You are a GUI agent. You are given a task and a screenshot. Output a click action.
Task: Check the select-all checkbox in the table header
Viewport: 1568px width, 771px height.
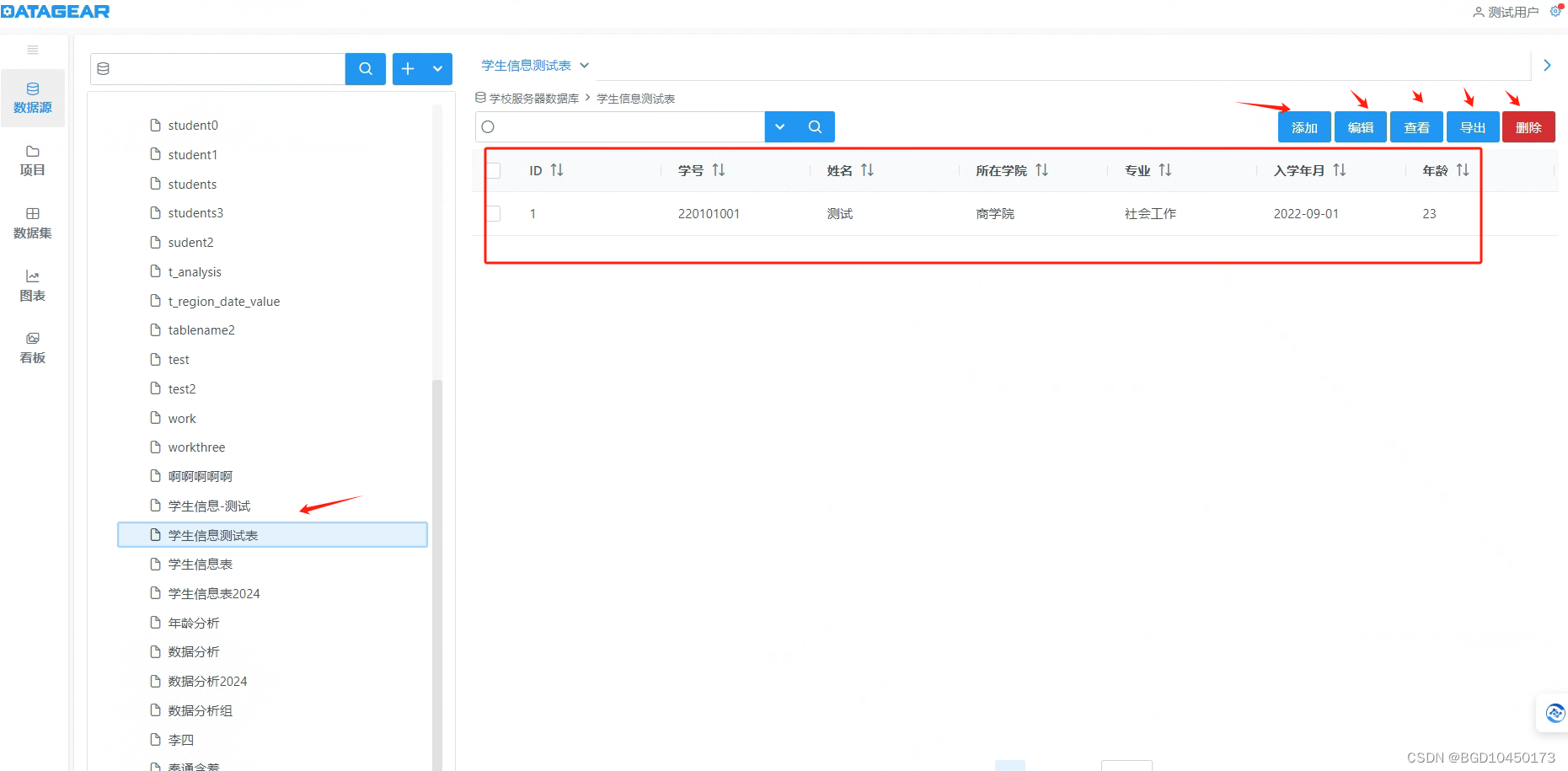pyautogui.click(x=494, y=169)
